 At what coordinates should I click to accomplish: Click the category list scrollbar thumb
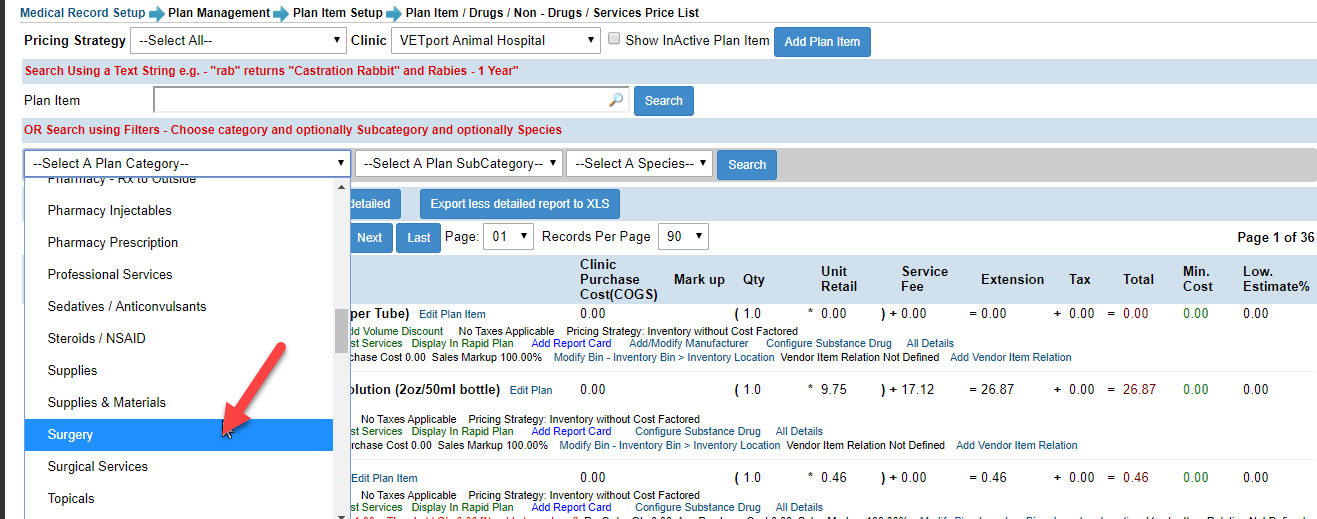[x=341, y=330]
